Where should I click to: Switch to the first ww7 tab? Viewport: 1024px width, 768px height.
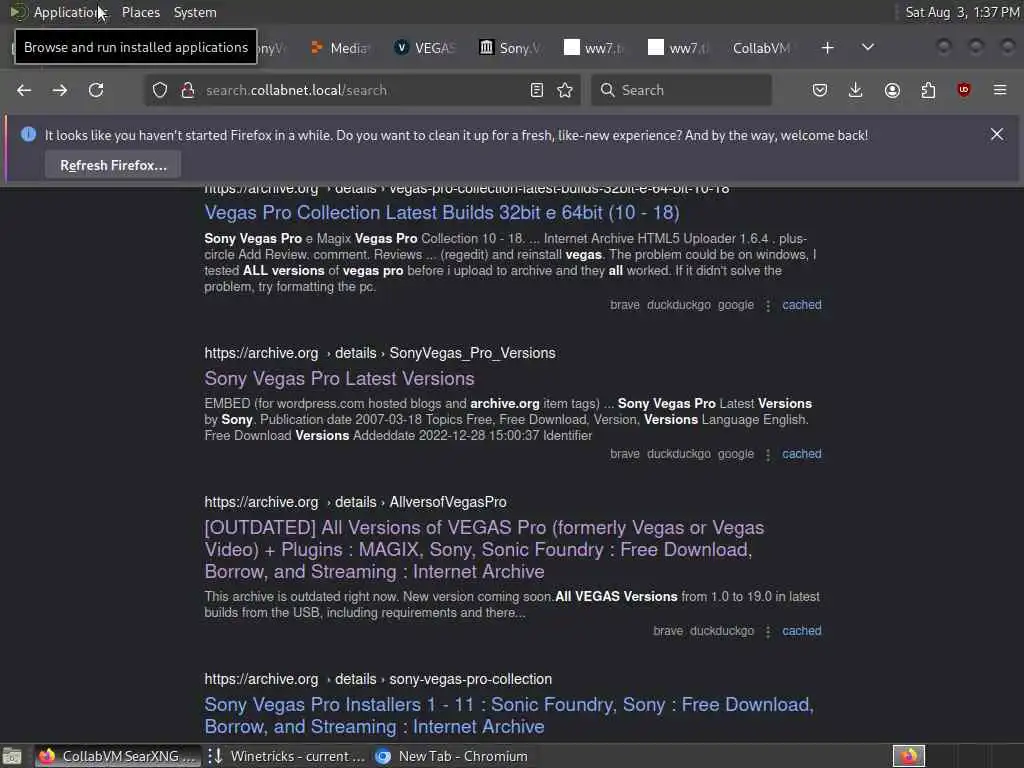pos(594,48)
